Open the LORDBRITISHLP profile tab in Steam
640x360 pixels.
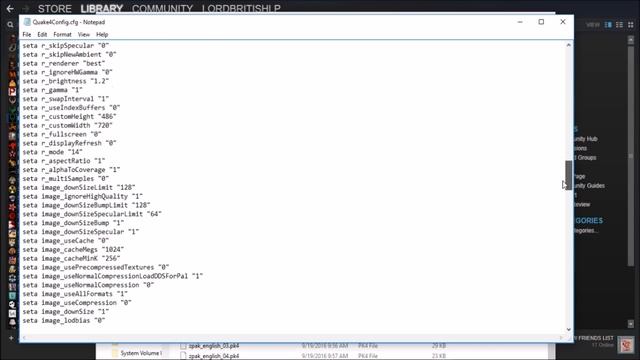coord(241,9)
